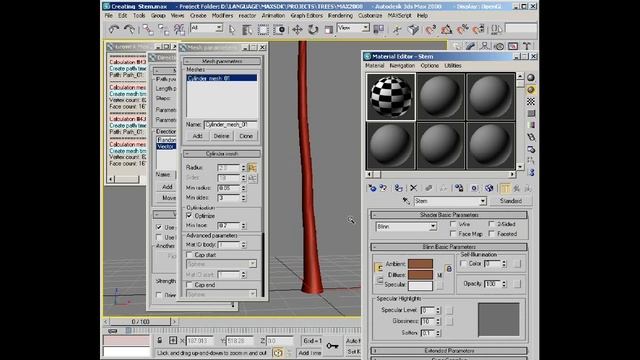
Task: Click the Undo arrow in main toolbar
Action: click(x=114, y=29)
